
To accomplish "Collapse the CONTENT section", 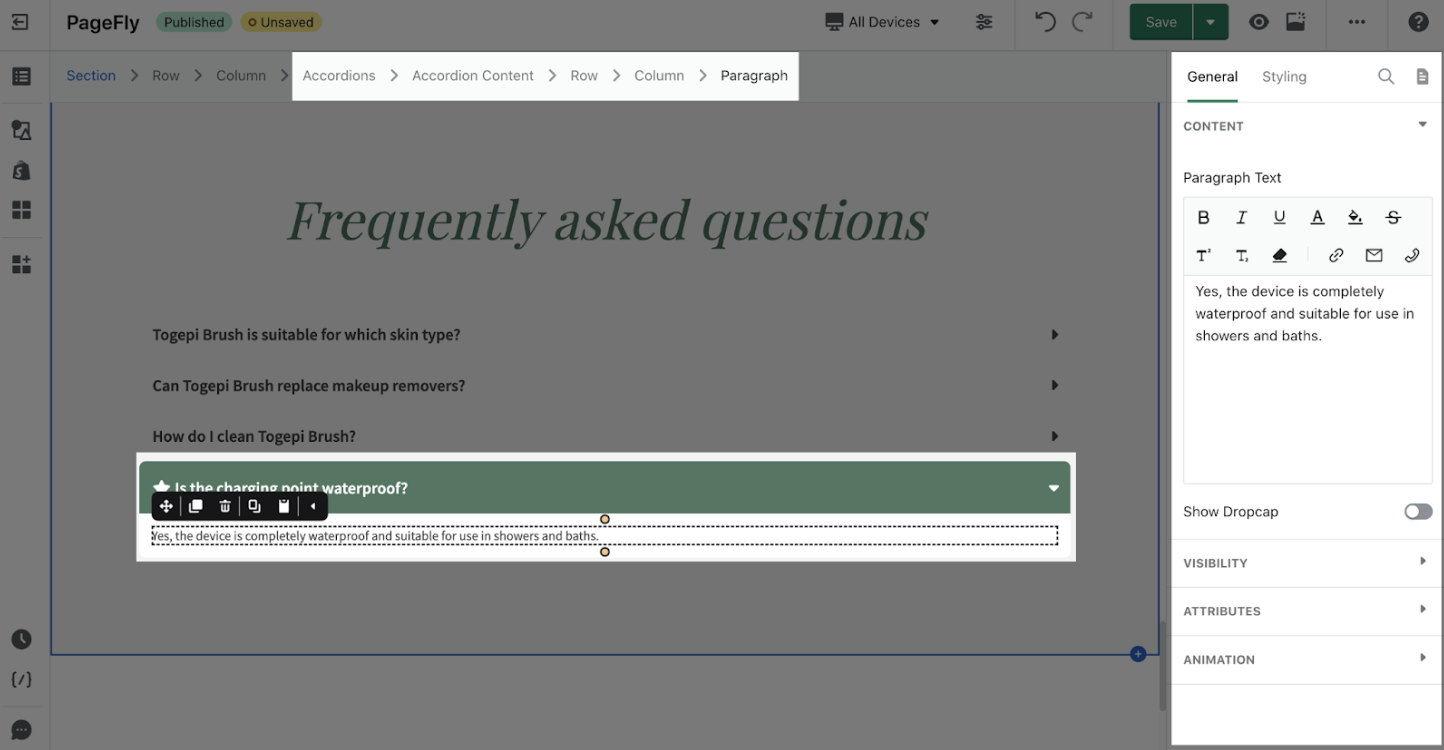I will 1422,125.
